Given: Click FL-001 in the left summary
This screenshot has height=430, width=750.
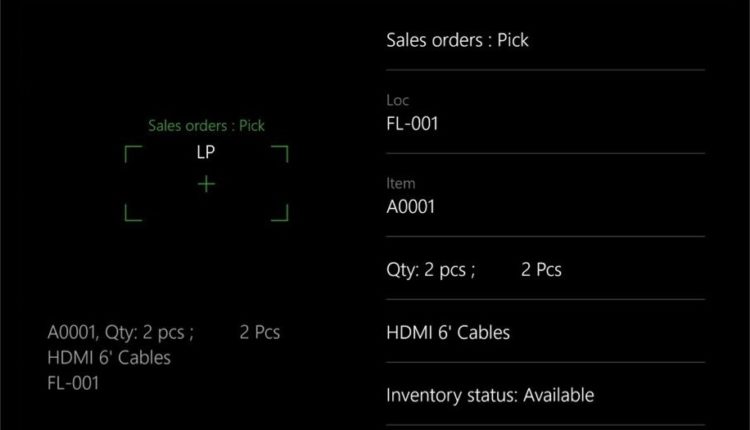Looking at the screenshot, I should pos(73,383).
